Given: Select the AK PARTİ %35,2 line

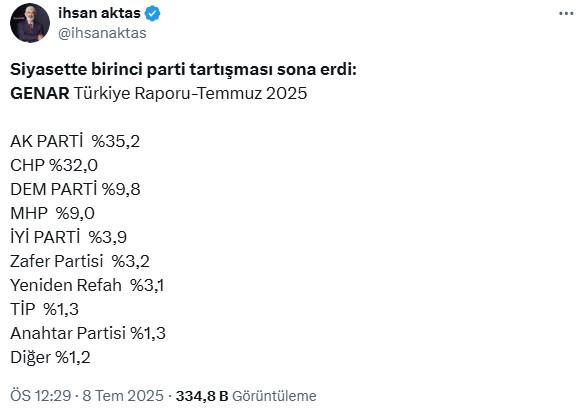Looking at the screenshot, I should click(75, 141).
